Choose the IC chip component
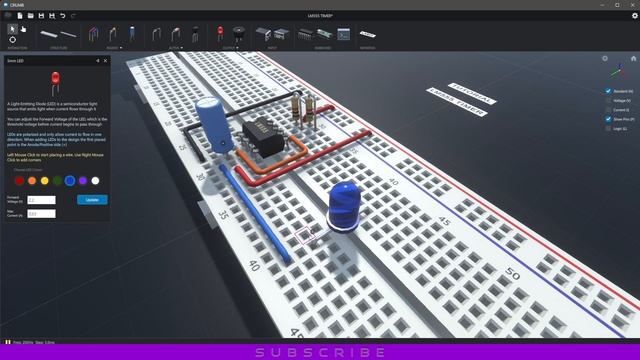 [x=306, y=34]
